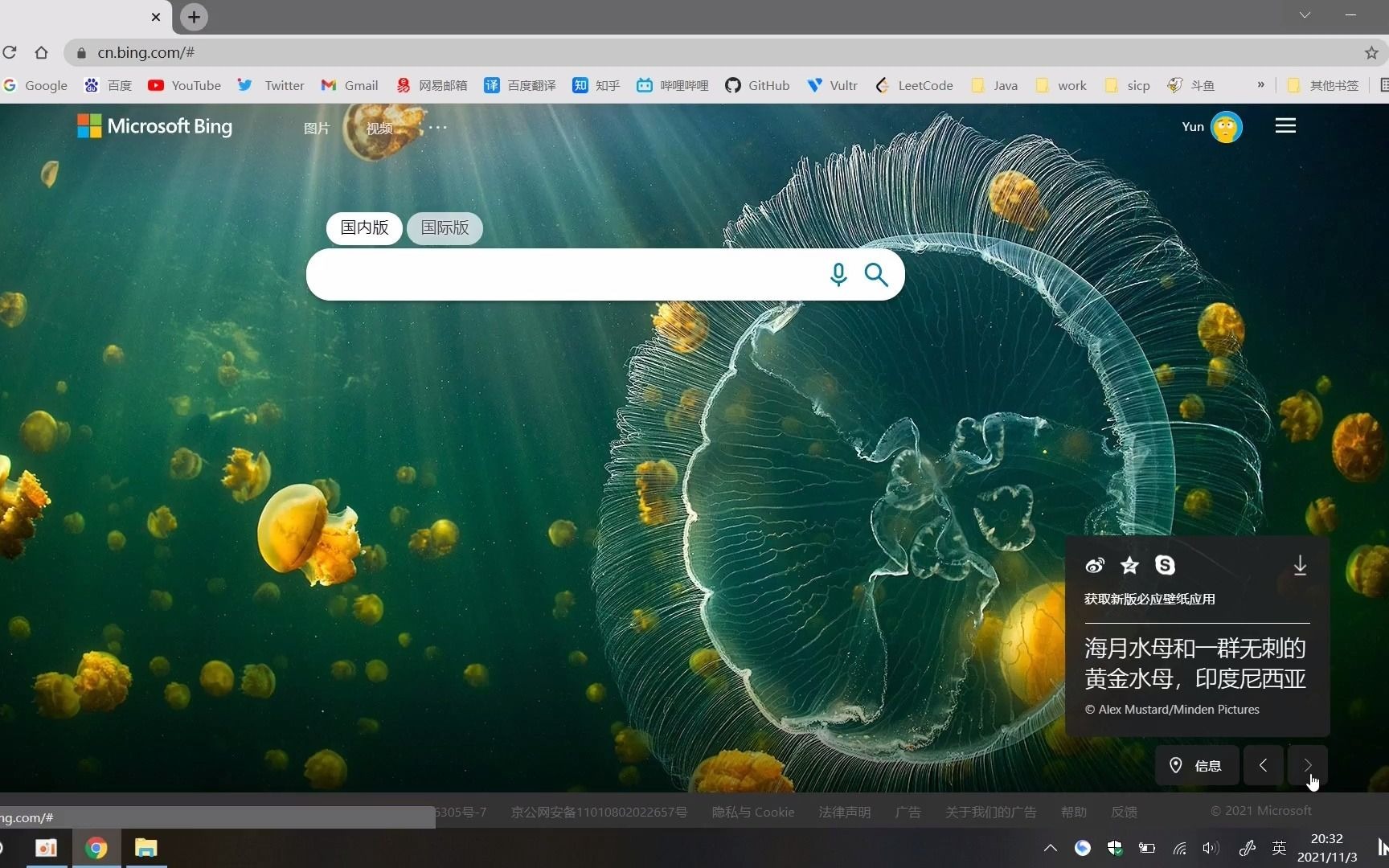Viewport: 1389px width, 868px height.
Task: Open the Java bookmarks folder
Action: (x=995, y=85)
